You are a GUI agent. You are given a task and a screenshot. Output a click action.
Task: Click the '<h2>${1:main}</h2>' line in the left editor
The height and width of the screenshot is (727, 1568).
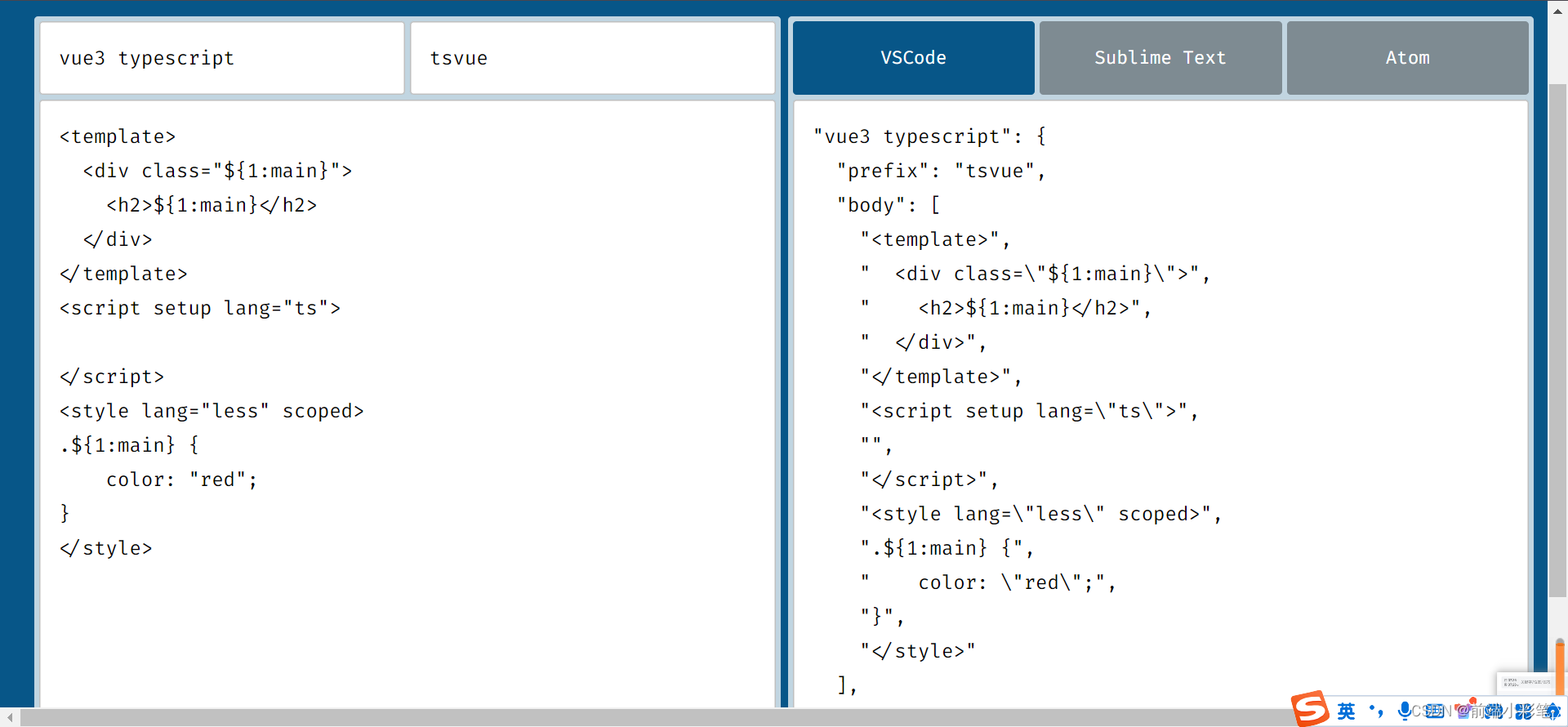212,205
